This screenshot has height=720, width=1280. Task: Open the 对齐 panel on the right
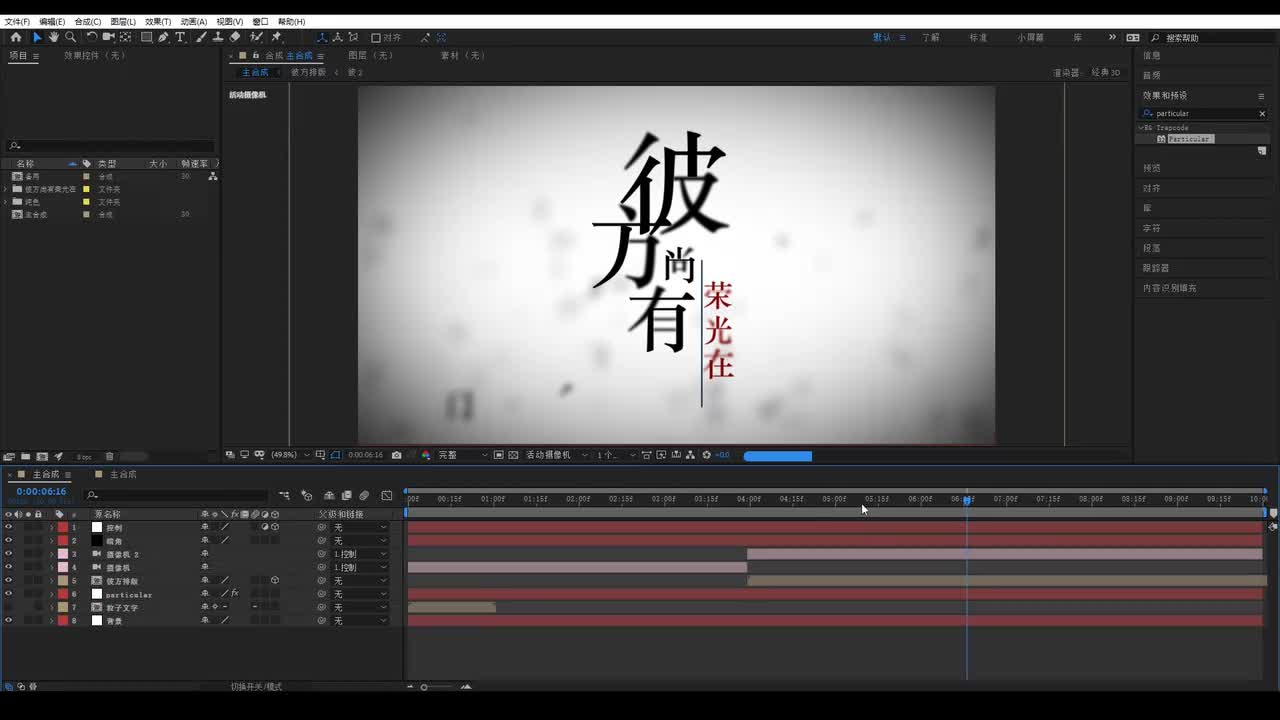(x=1152, y=188)
